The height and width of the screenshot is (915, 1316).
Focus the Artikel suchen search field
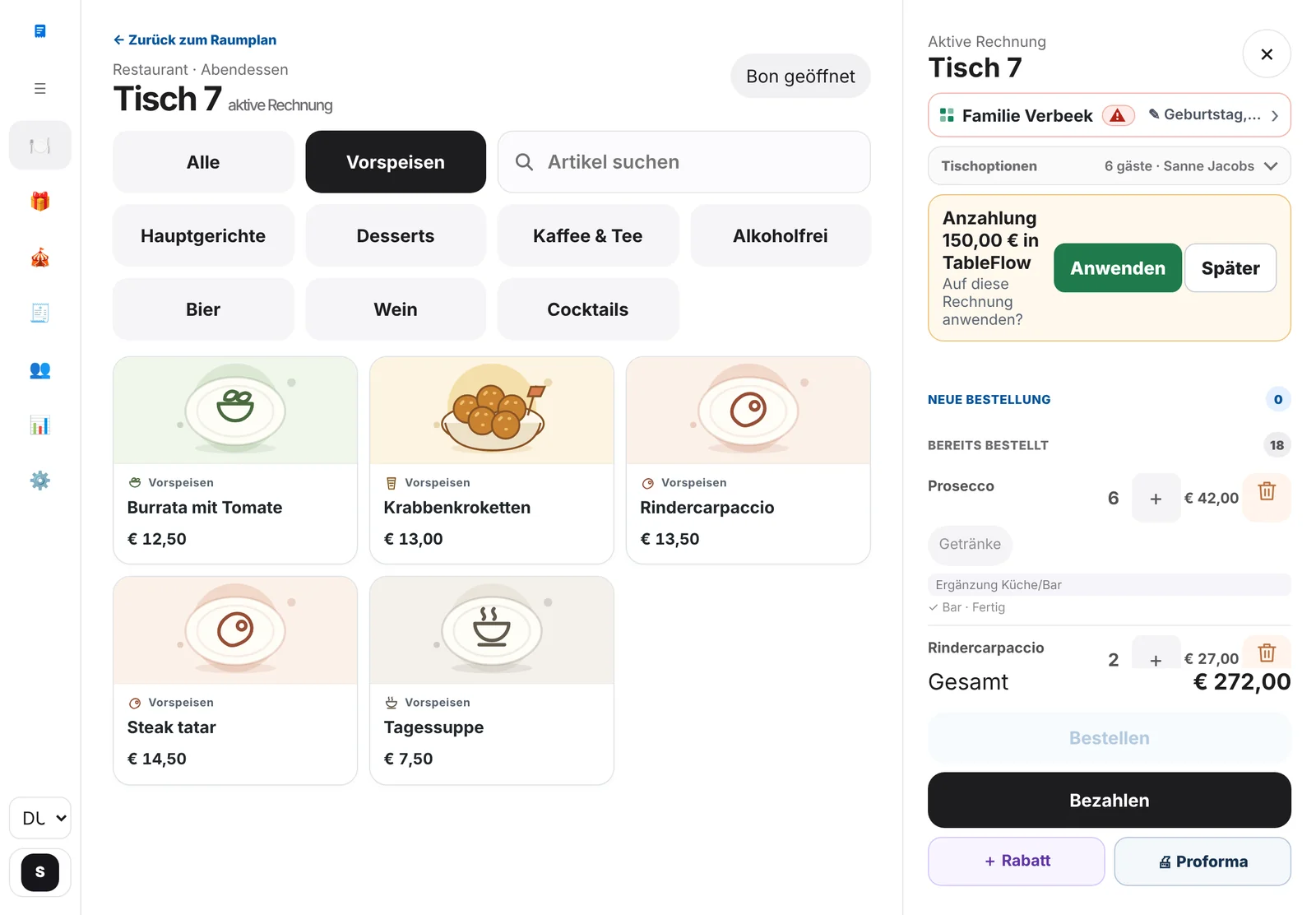[x=683, y=162]
